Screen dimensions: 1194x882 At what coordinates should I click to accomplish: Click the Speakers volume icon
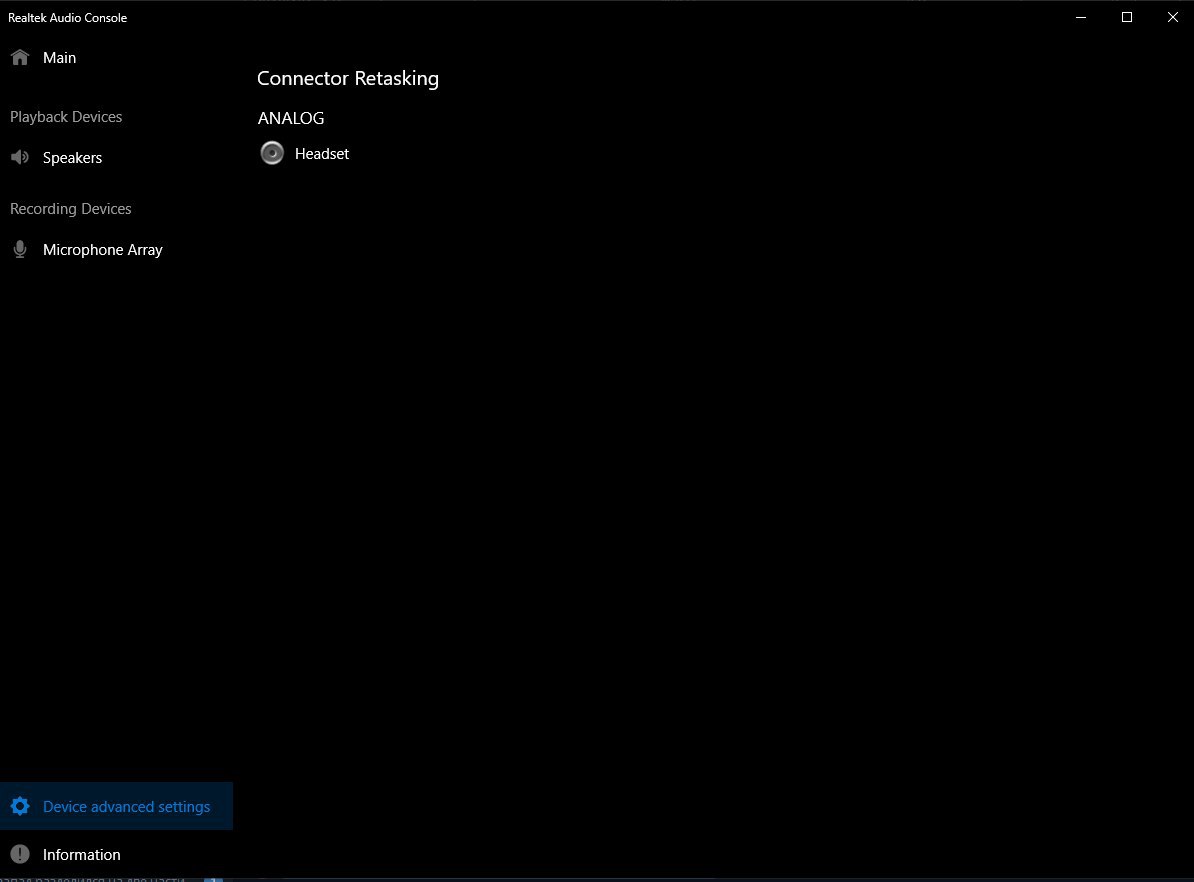tap(20, 157)
